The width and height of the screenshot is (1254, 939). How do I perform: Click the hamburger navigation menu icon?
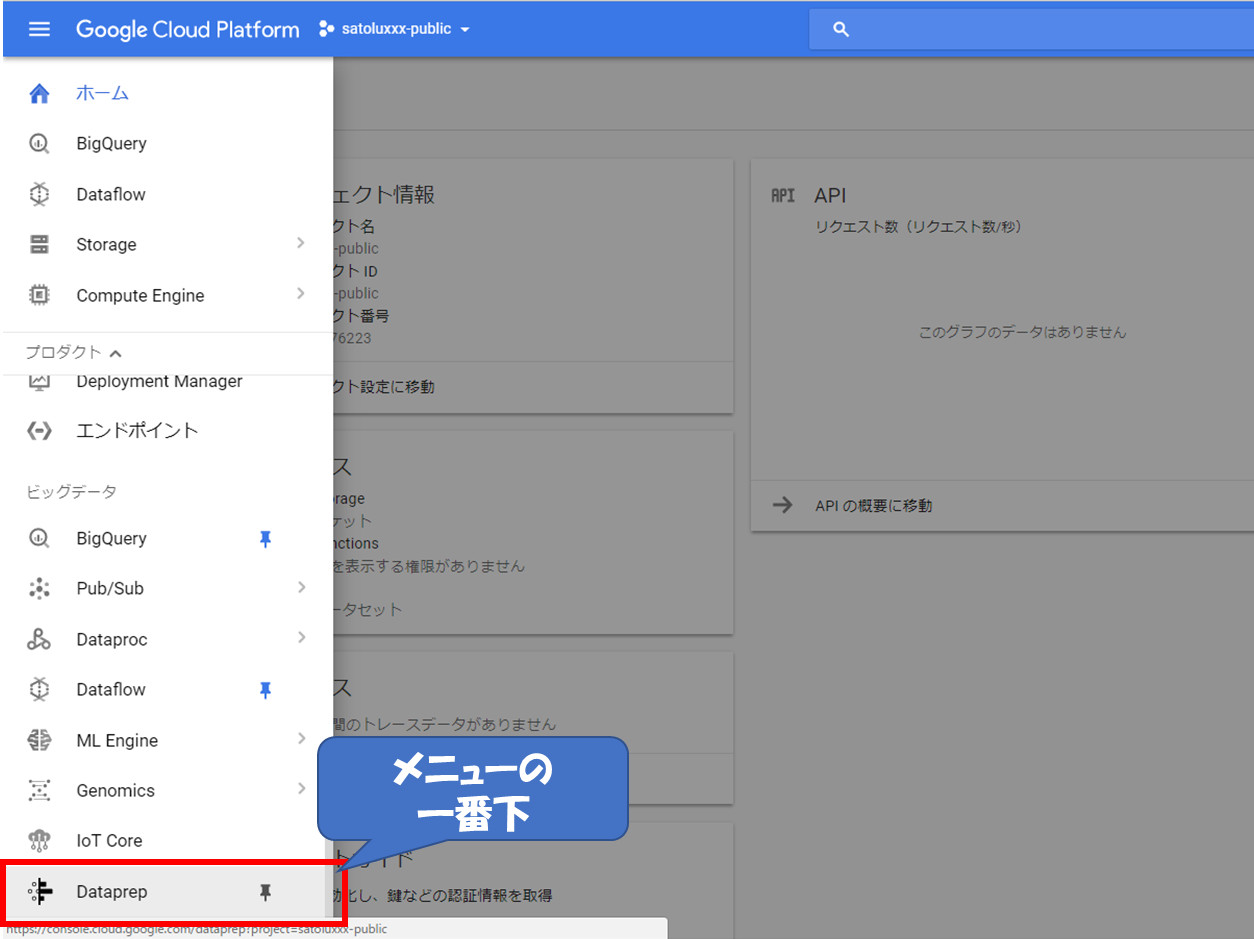39,29
